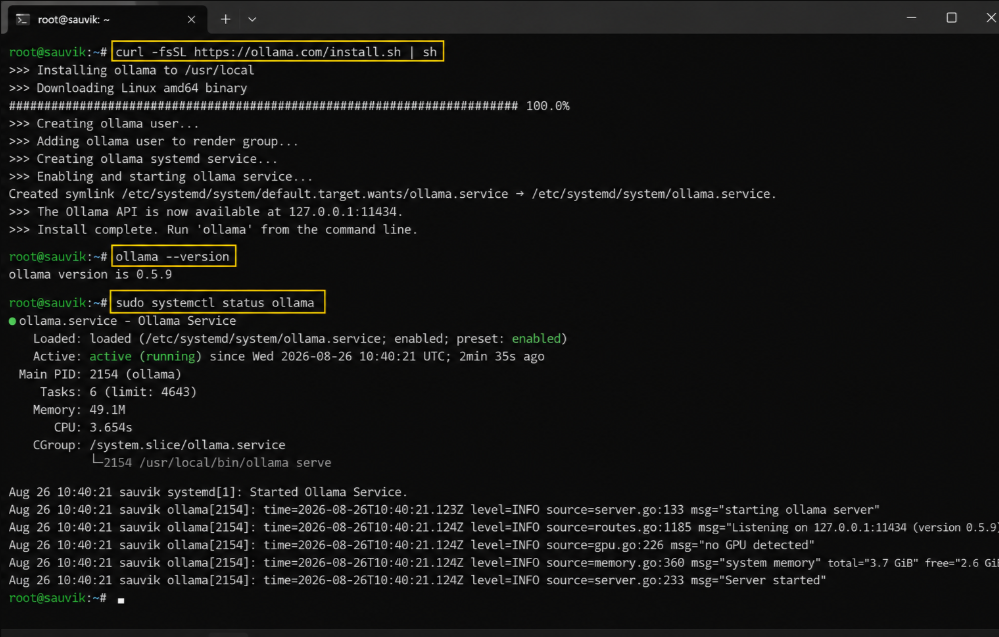The height and width of the screenshot is (637, 999).
Task: Select the root@sauvik: ~ tab
Action: (107, 19)
